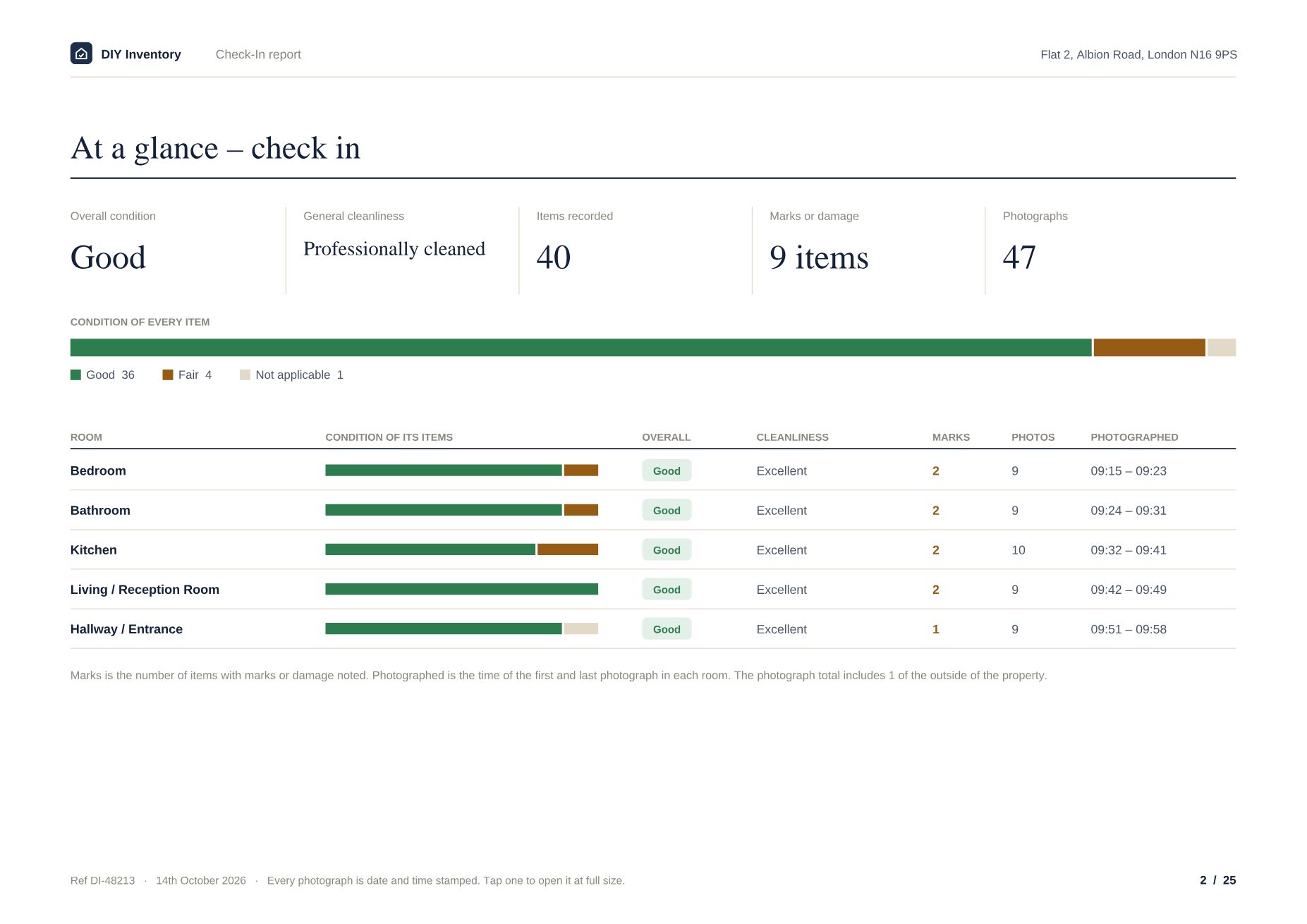The width and height of the screenshot is (1307, 924).
Task: Click the 'At a glance – check in' heading
Action: point(215,148)
